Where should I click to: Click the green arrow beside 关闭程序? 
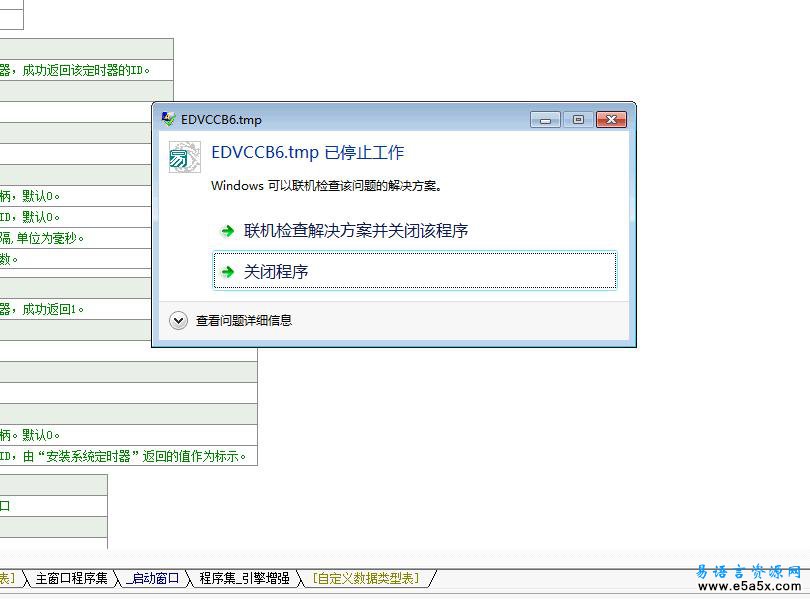point(227,272)
